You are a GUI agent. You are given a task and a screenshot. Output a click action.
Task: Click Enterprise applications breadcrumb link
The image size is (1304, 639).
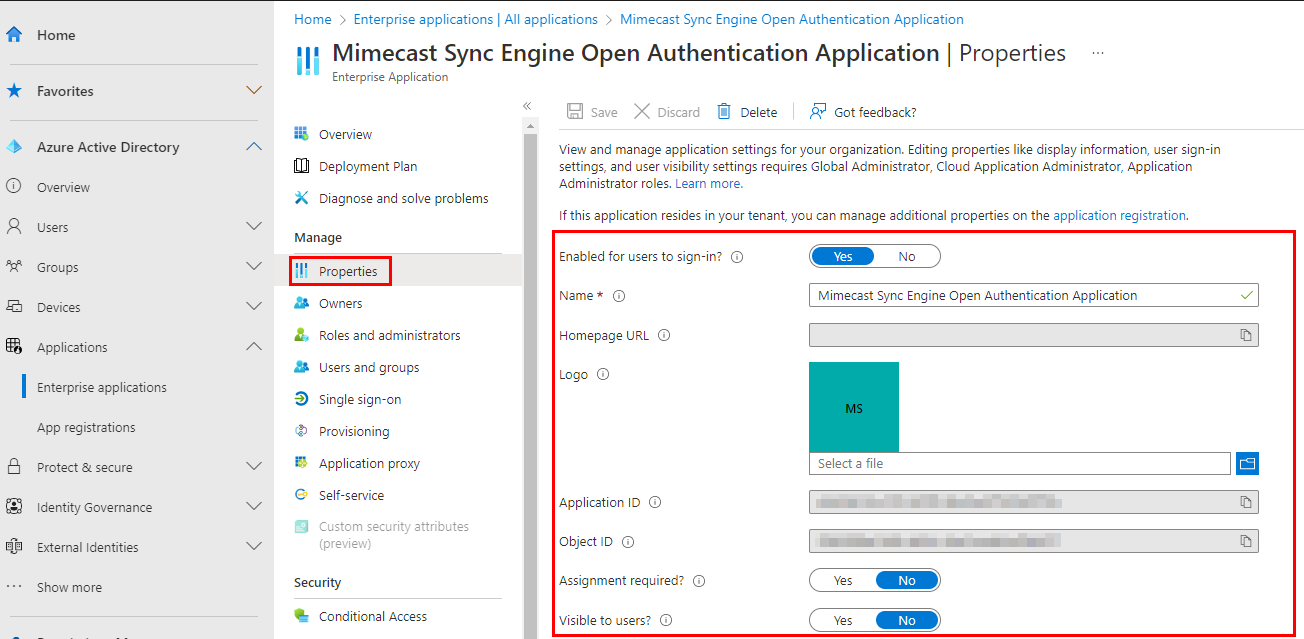(475, 19)
